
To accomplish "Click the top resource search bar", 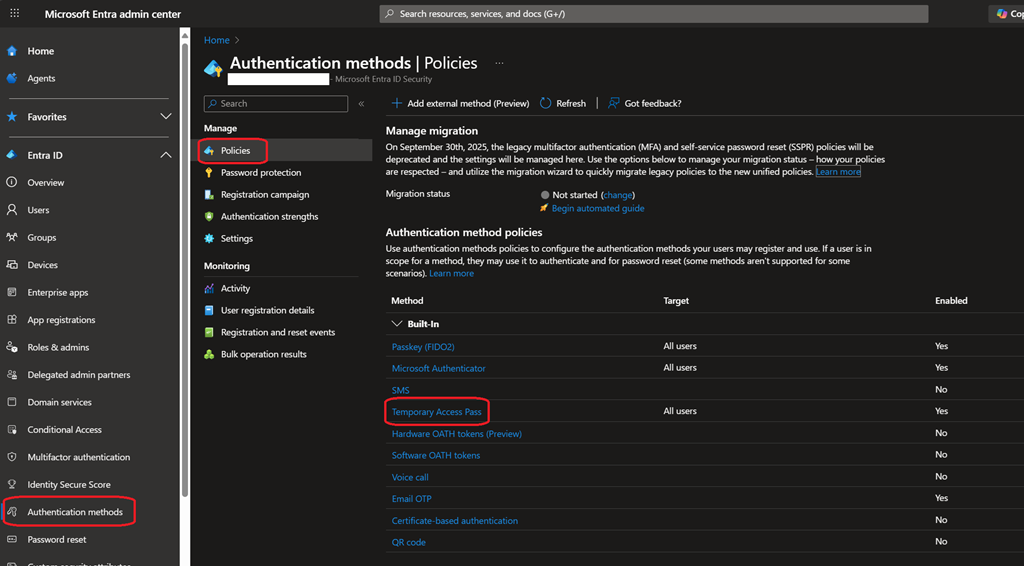I will tap(654, 14).
